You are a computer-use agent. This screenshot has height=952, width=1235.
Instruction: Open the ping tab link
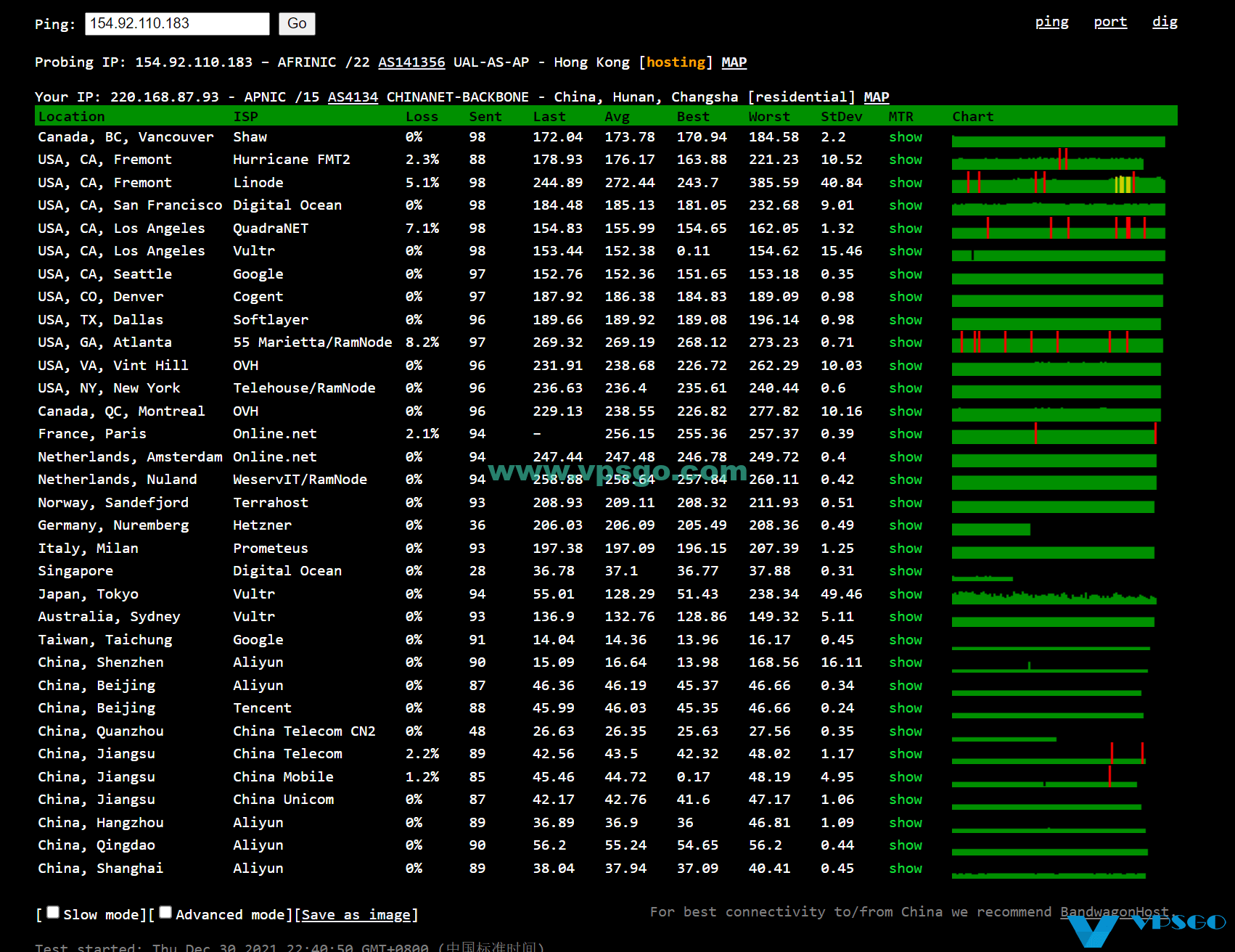[x=1051, y=22]
